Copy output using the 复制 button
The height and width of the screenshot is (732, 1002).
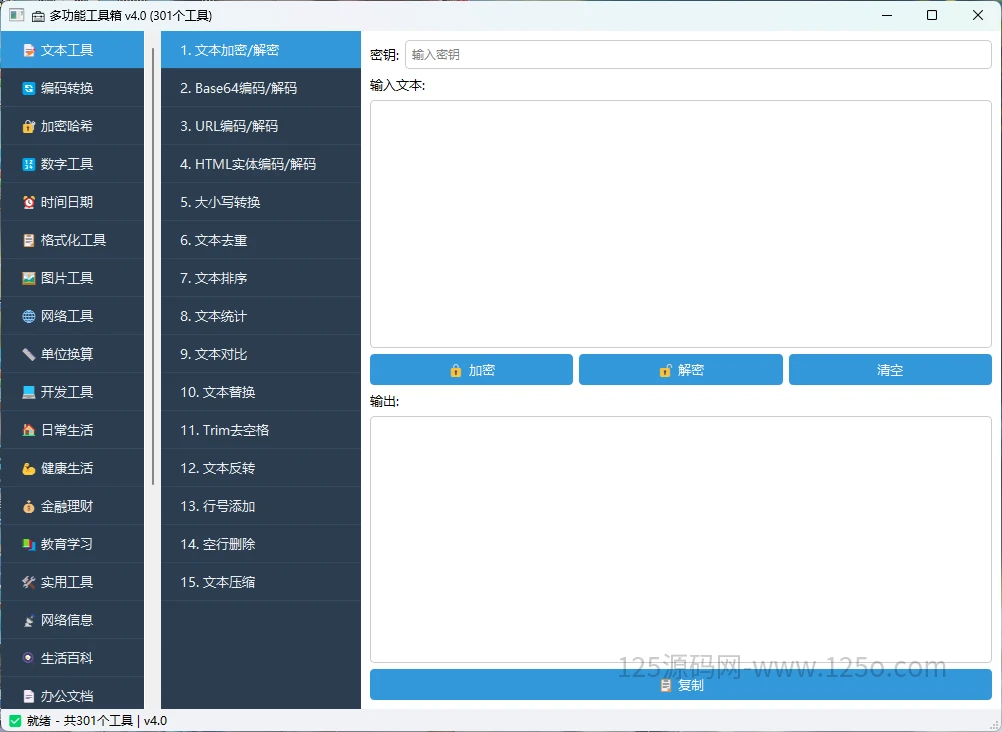coord(681,685)
